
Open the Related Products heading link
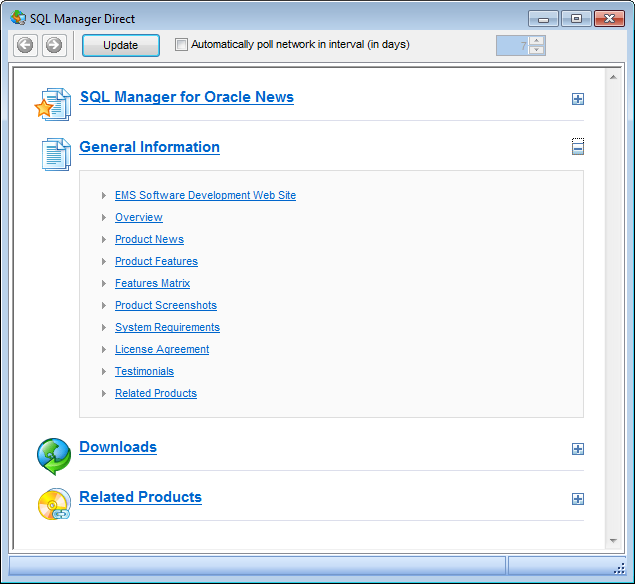(141, 497)
